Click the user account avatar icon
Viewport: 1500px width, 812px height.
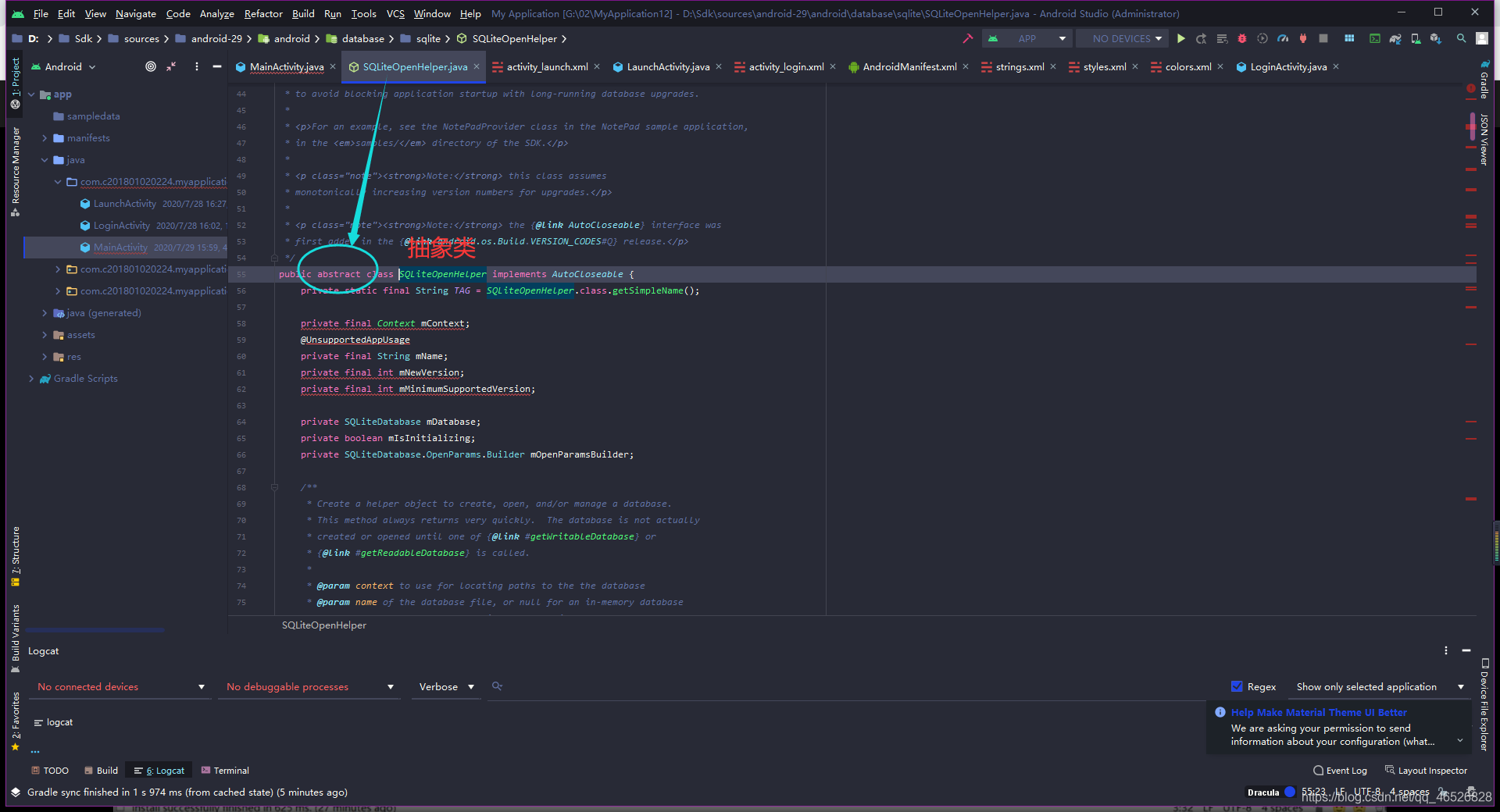pos(1482,38)
